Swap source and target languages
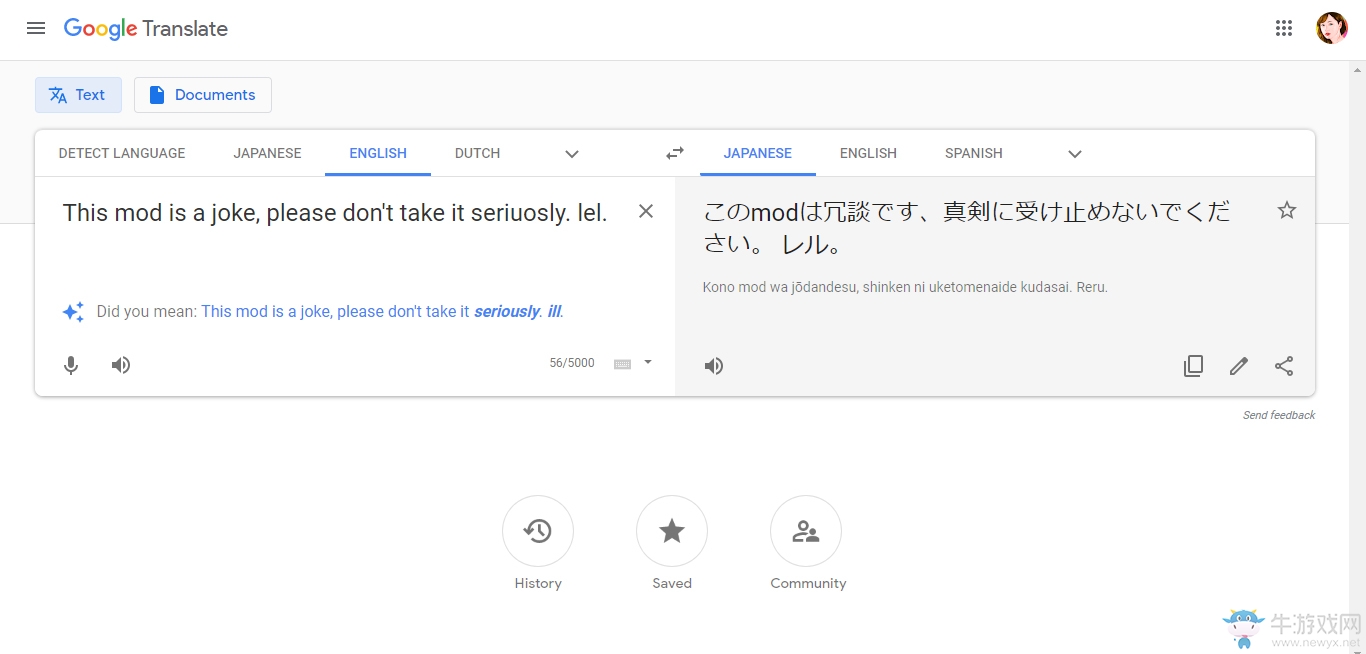The height and width of the screenshot is (654, 1366). pyautogui.click(x=675, y=153)
